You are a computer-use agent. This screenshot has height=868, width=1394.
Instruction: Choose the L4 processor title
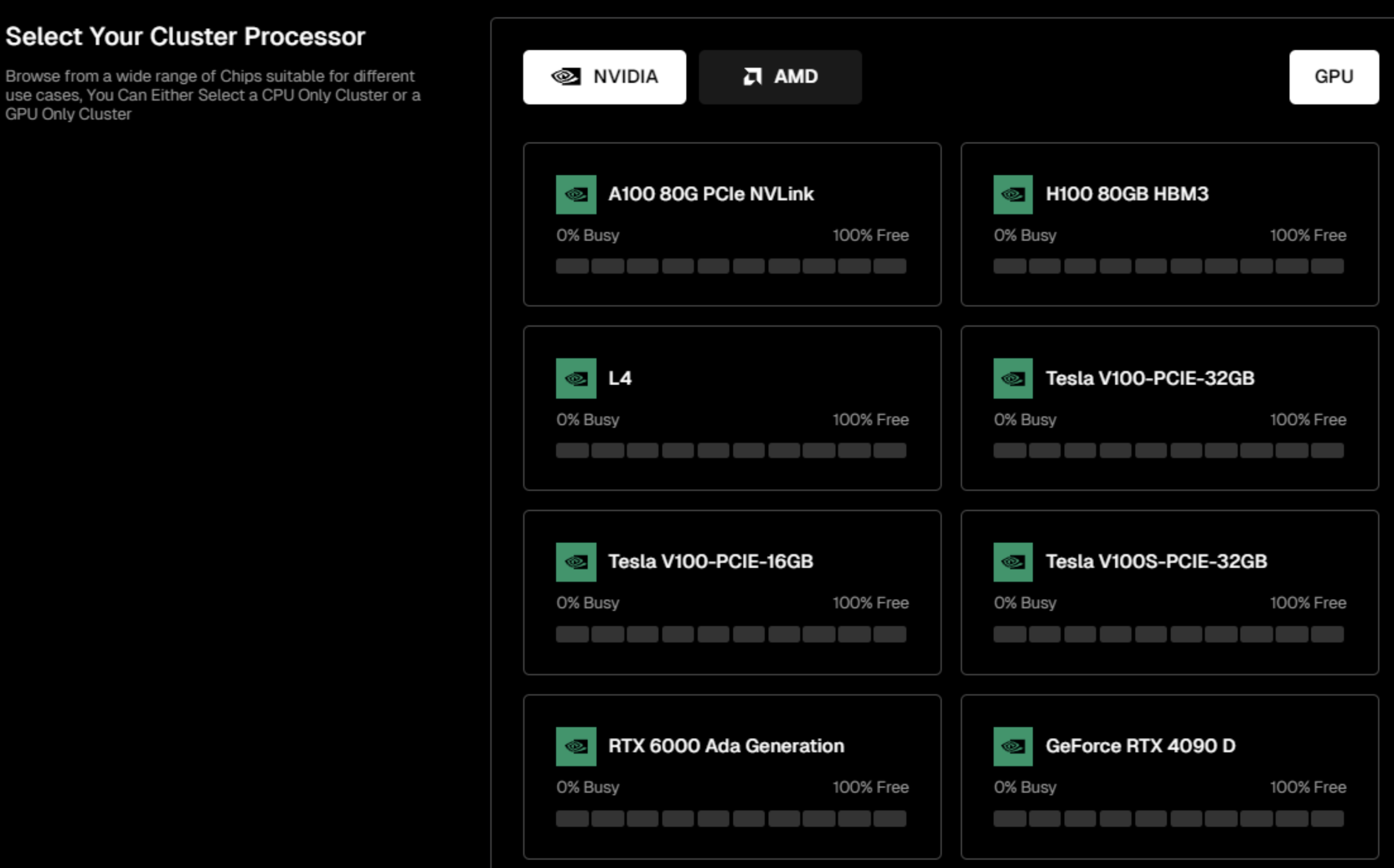[620, 378]
